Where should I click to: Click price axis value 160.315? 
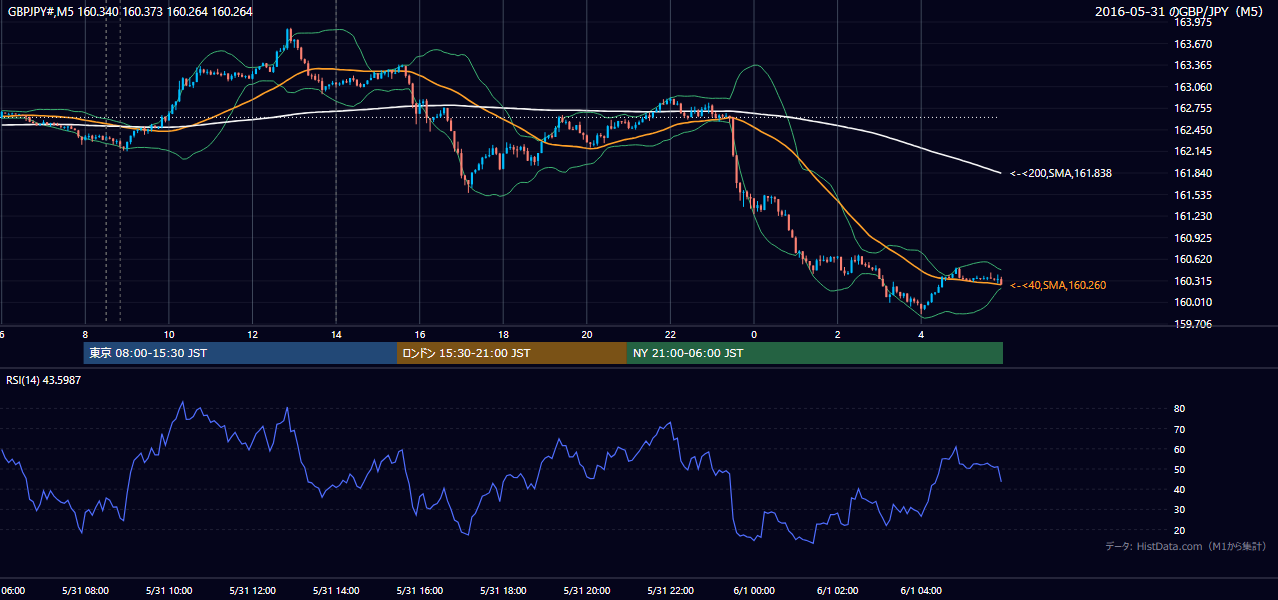pos(1192,281)
